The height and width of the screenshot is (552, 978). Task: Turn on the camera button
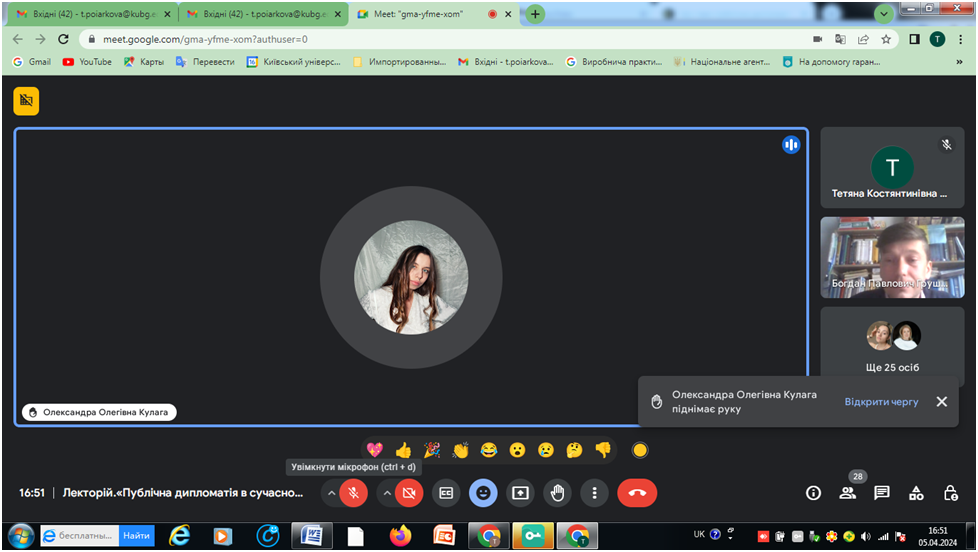[x=409, y=492]
